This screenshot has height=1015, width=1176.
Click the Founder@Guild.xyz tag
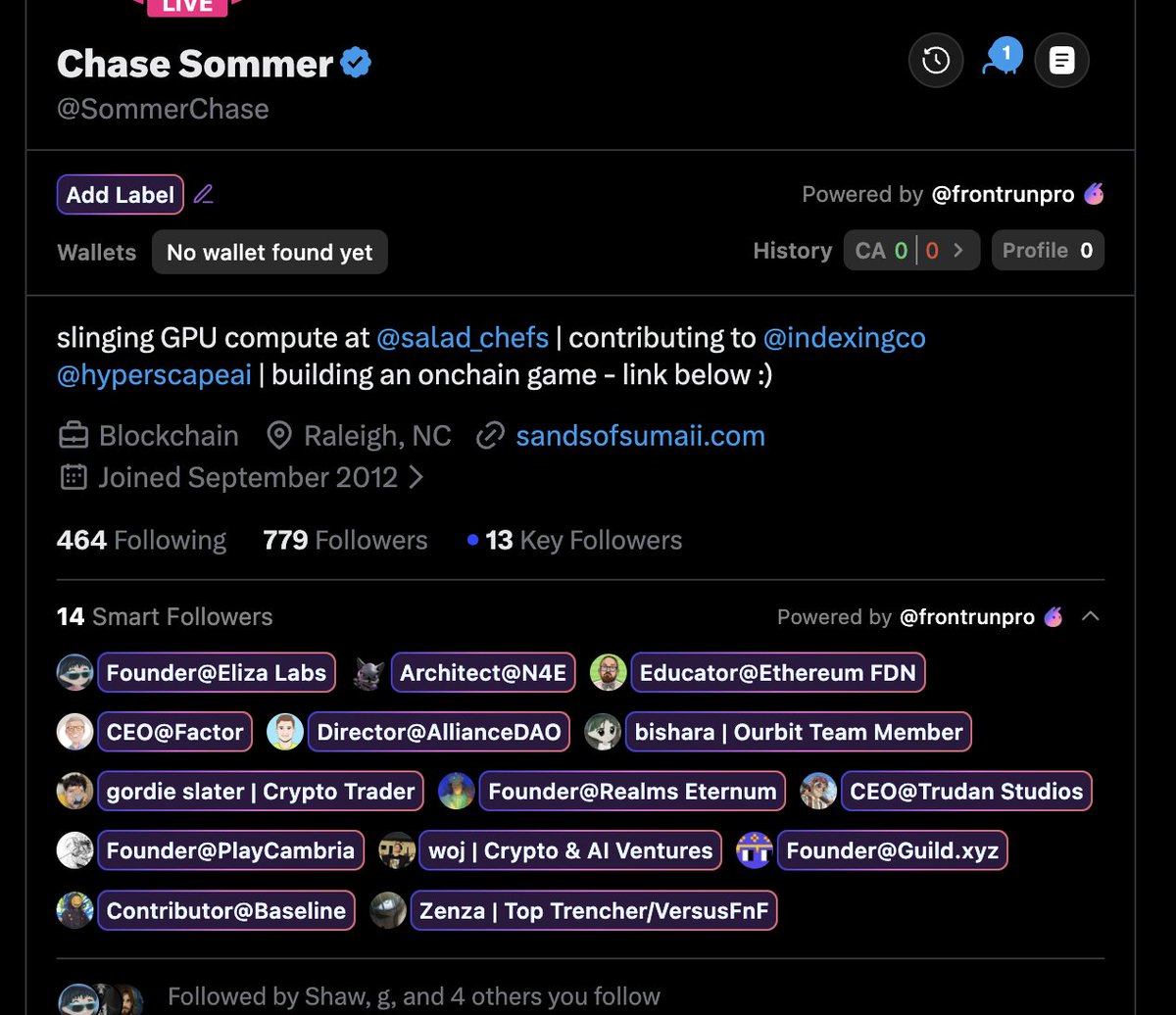click(x=893, y=849)
